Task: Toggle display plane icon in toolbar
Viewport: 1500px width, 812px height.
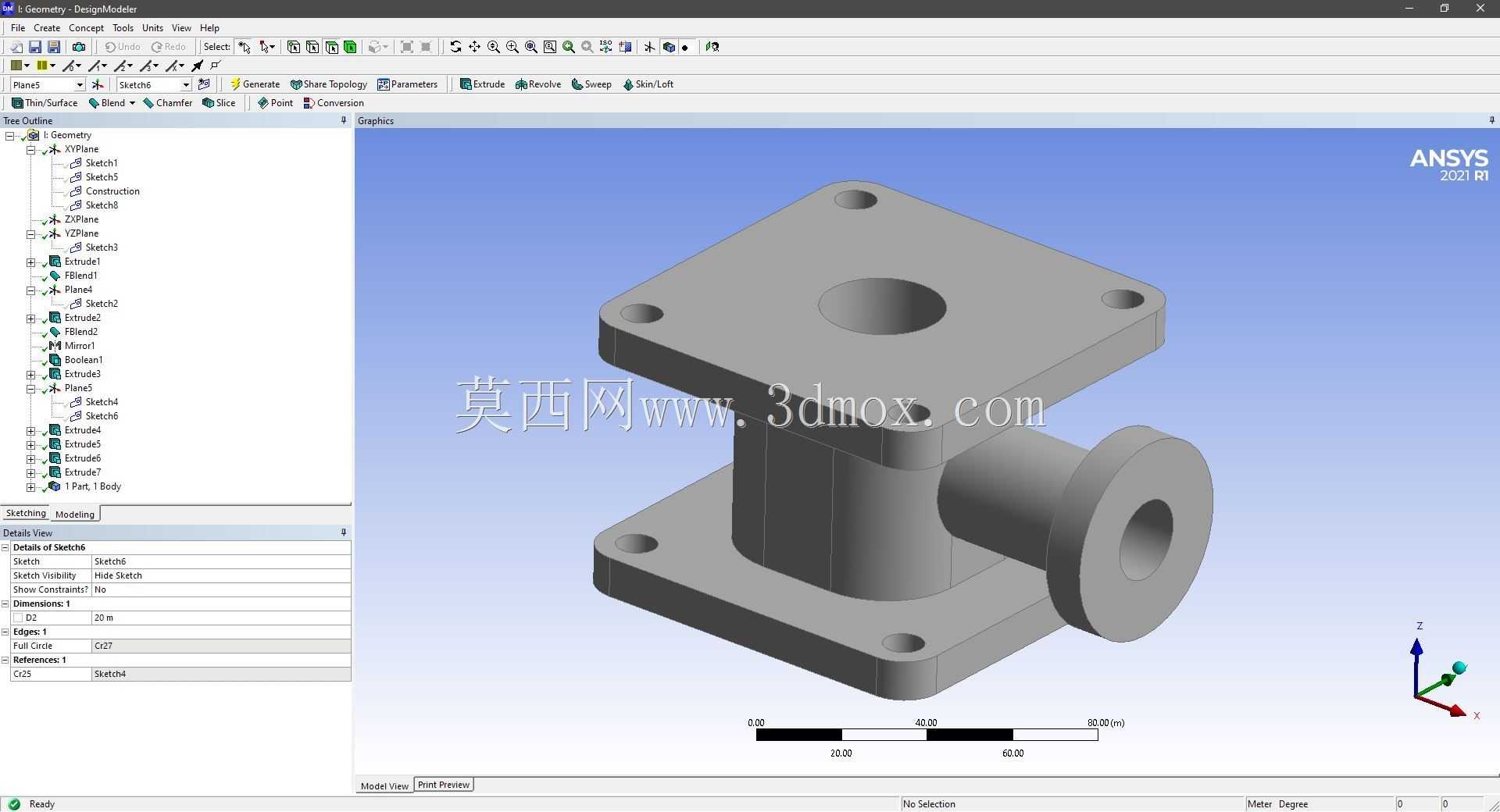Action: click(649, 47)
